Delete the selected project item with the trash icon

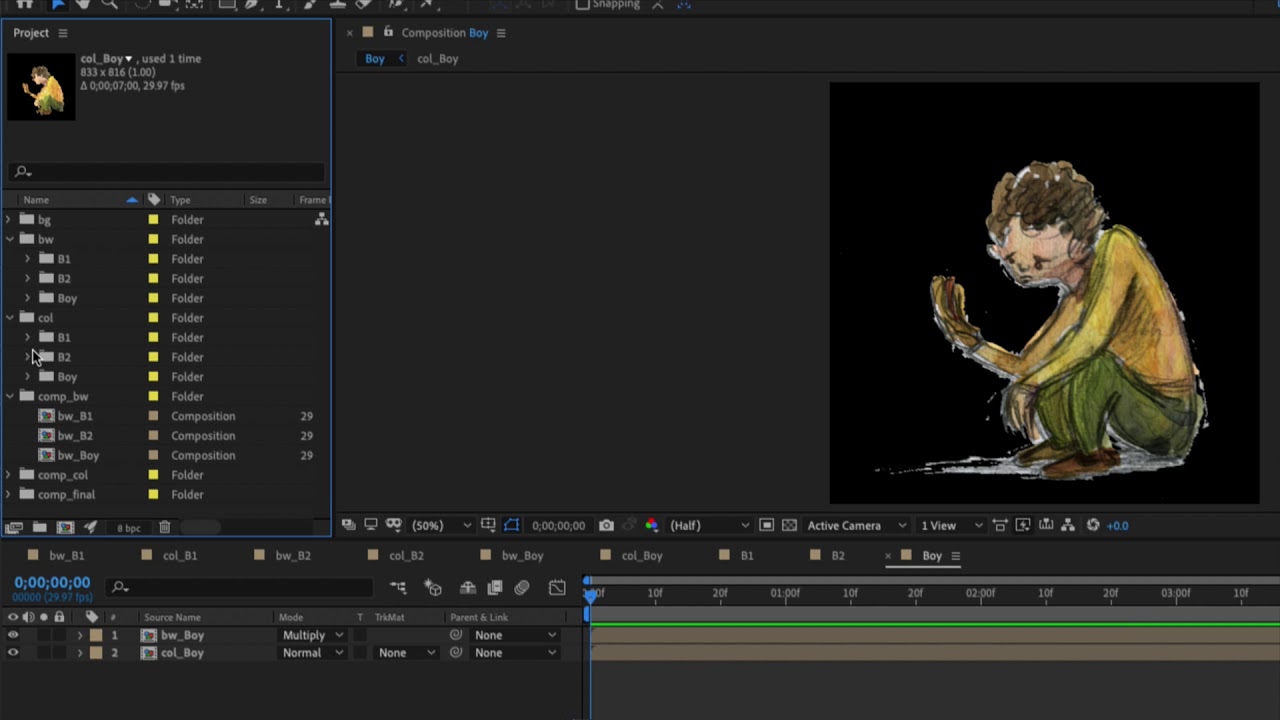pos(165,527)
